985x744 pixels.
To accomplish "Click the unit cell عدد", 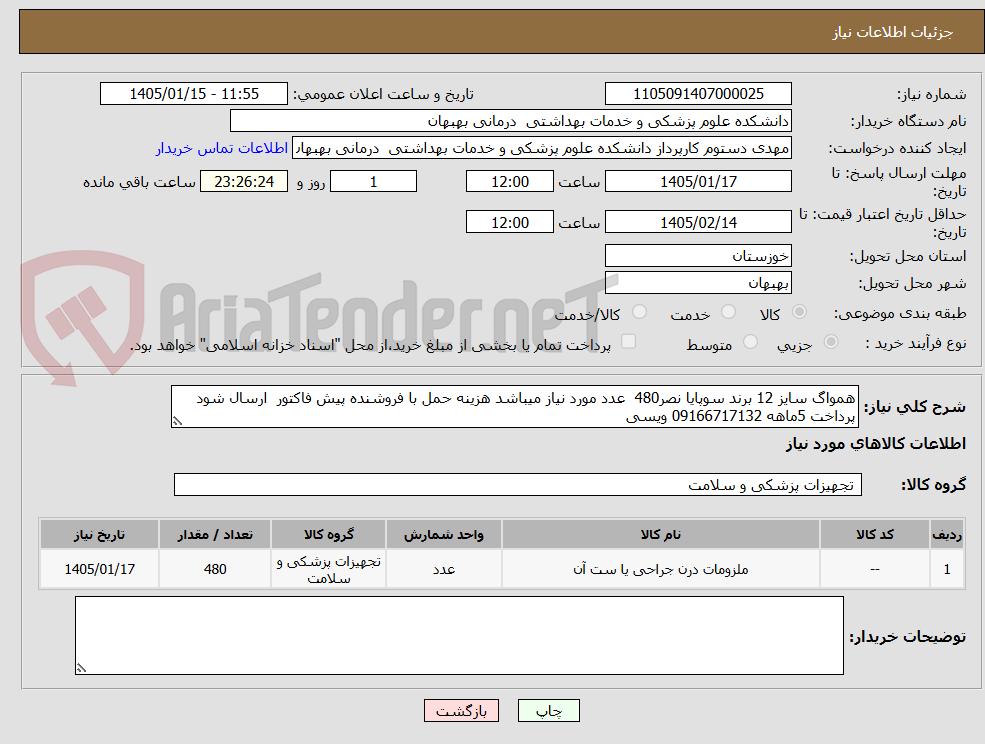I will coord(444,569).
